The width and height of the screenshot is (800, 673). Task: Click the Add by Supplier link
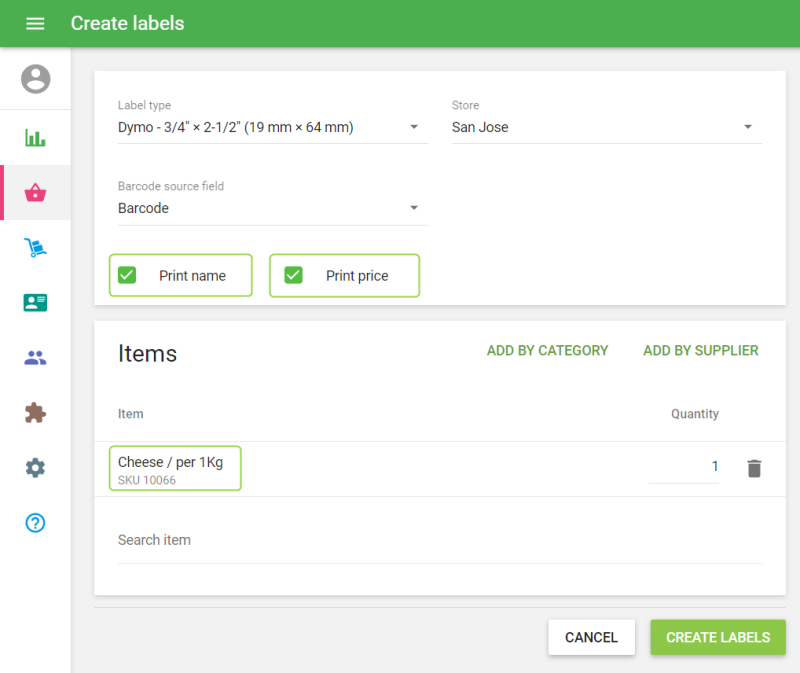point(700,351)
